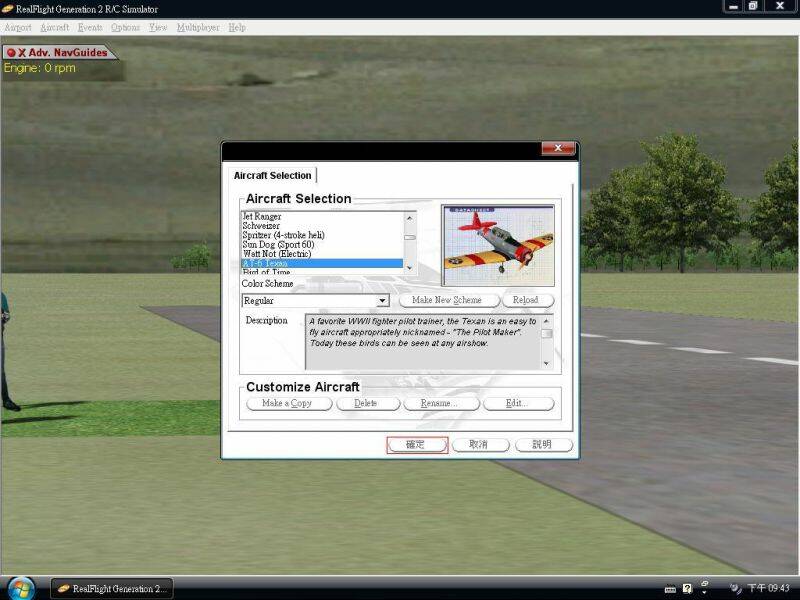Click the Make a Copy button
The width and height of the screenshot is (800, 600).
289,404
